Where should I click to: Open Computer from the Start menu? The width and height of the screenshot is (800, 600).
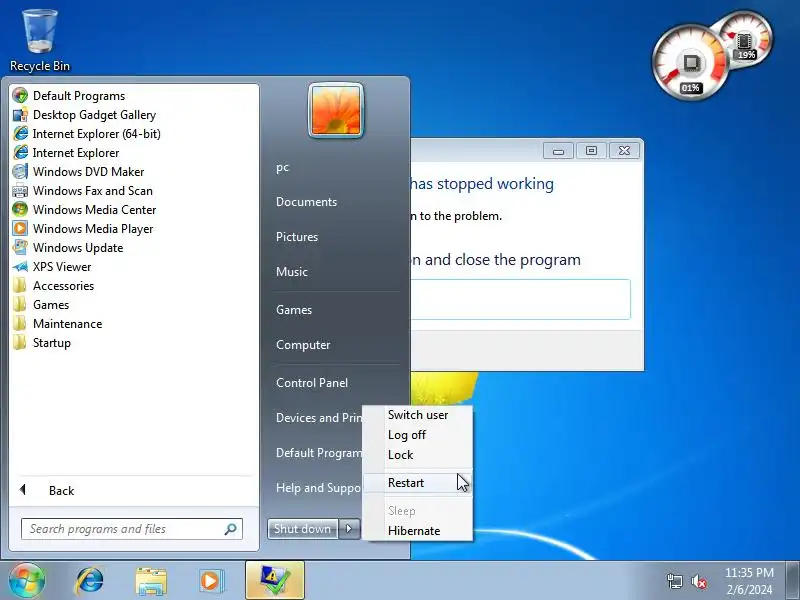(x=303, y=345)
